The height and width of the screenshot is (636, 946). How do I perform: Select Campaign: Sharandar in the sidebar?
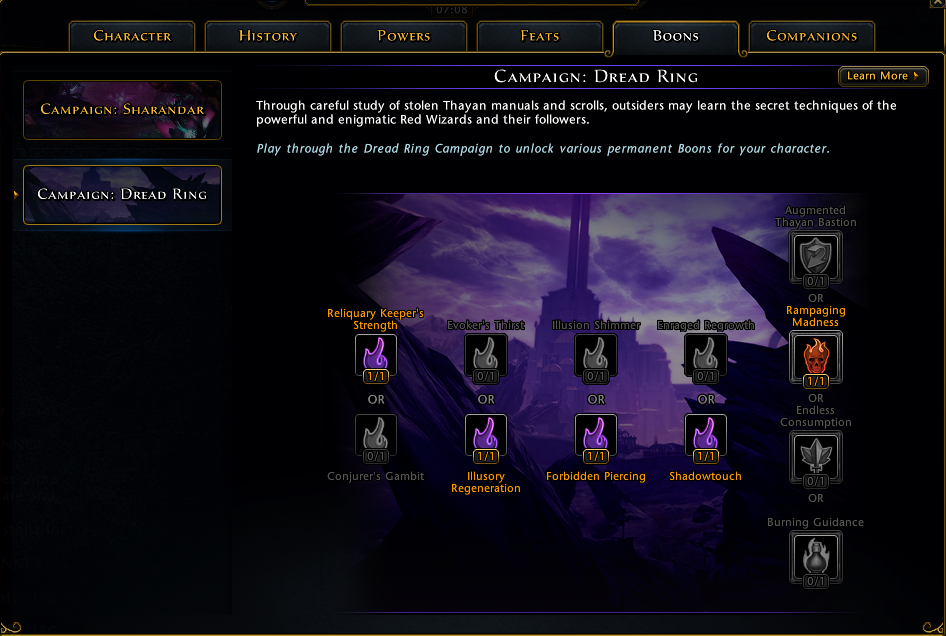[122, 110]
